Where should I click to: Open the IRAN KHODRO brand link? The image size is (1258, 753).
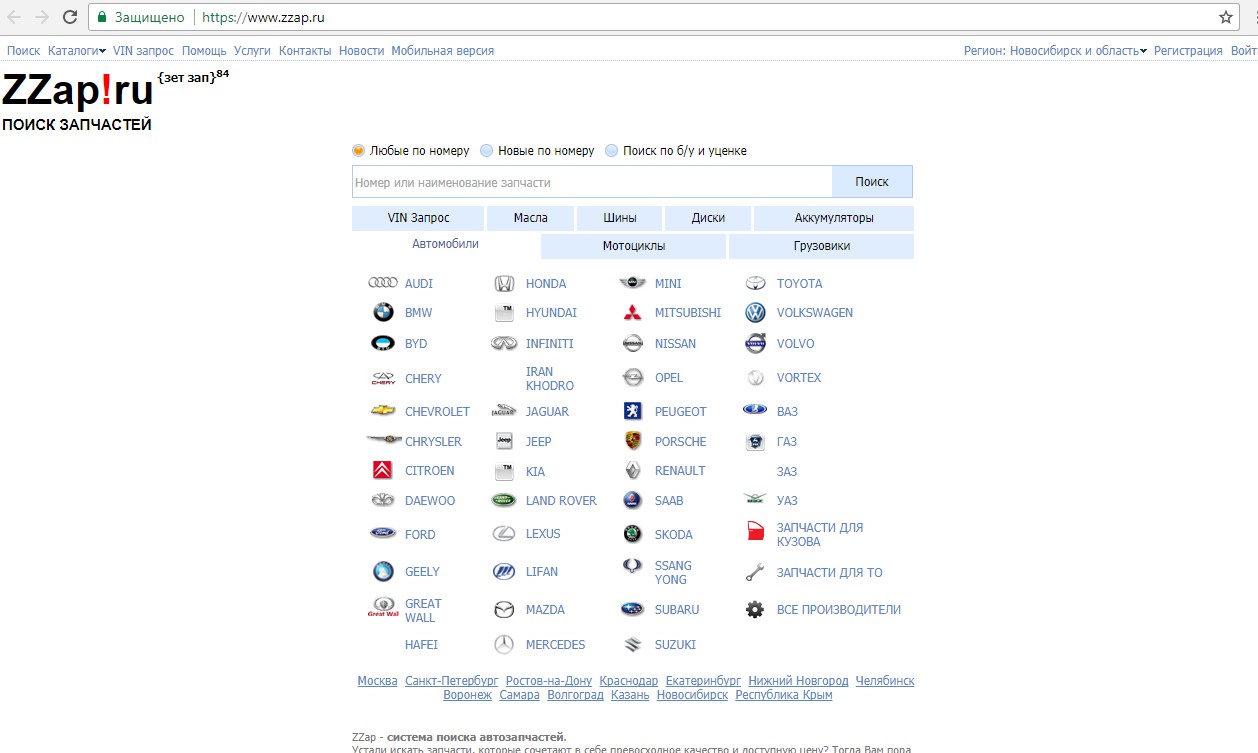click(550, 378)
